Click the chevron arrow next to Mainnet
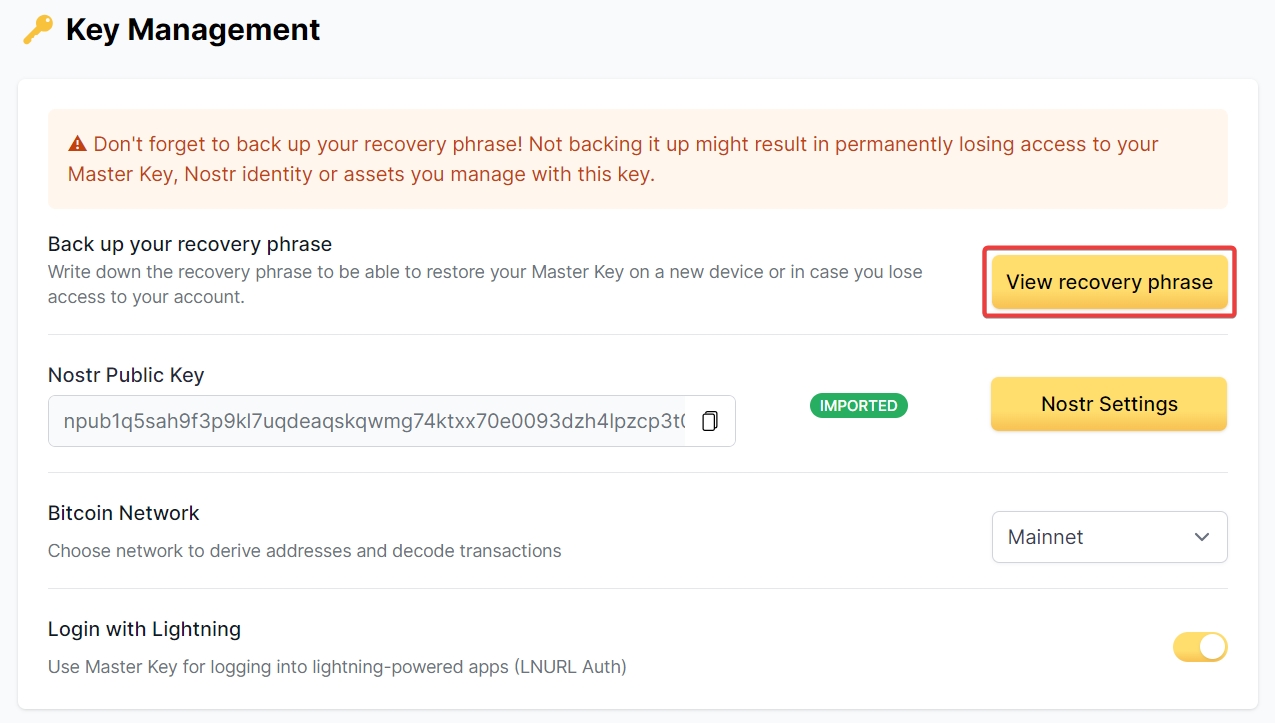Screen dimensions: 1275x723 pyautogui.click(x=1202, y=537)
